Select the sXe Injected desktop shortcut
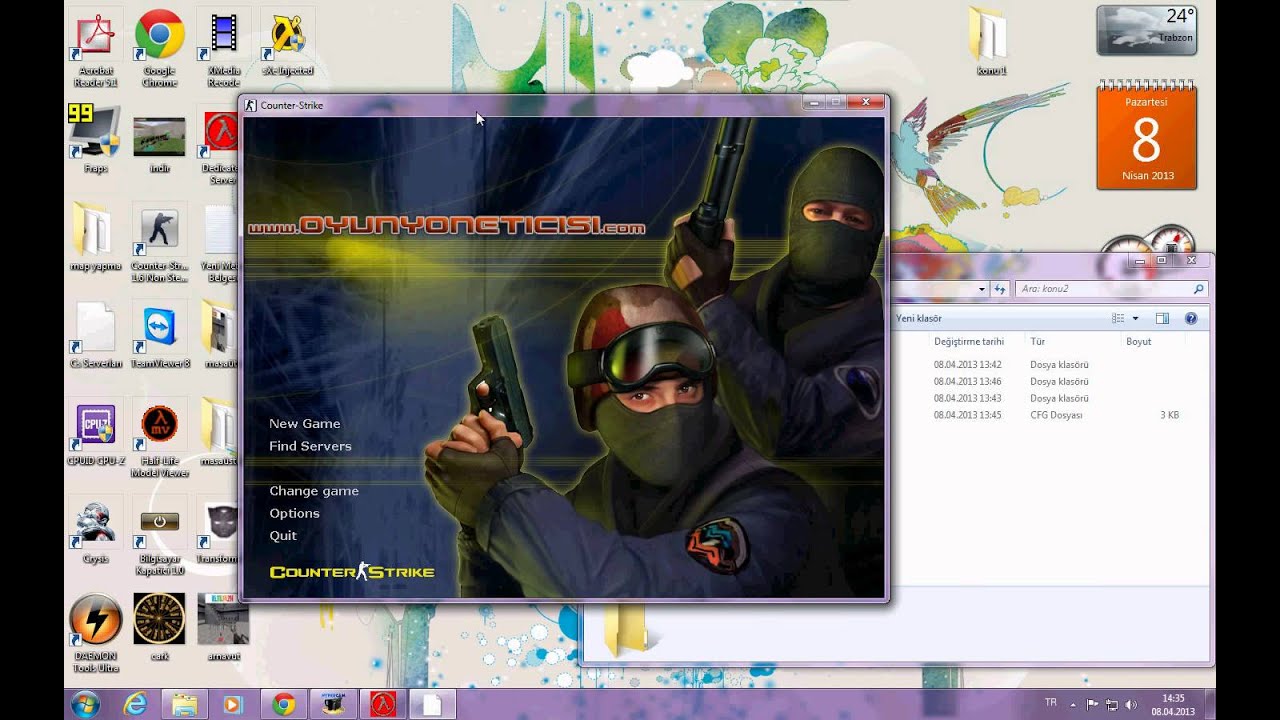This screenshot has width=1280, height=720. (x=288, y=43)
